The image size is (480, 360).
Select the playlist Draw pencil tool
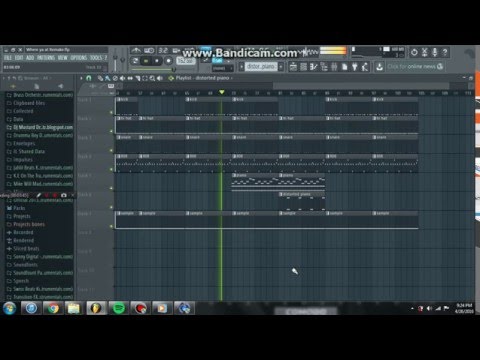(100, 78)
